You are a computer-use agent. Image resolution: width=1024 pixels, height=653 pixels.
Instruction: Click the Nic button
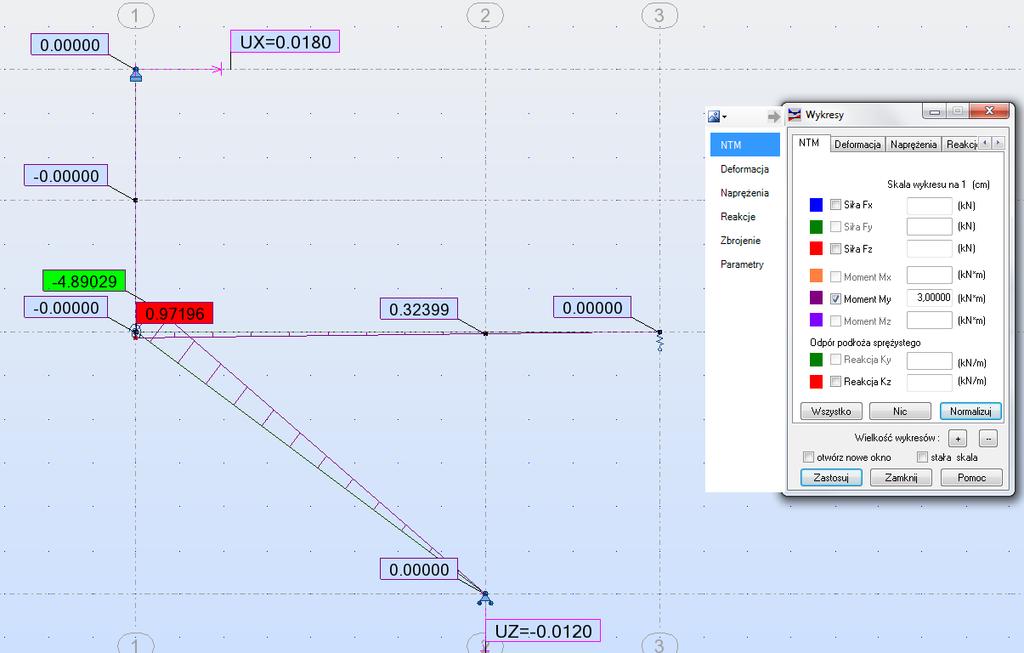click(900, 411)
